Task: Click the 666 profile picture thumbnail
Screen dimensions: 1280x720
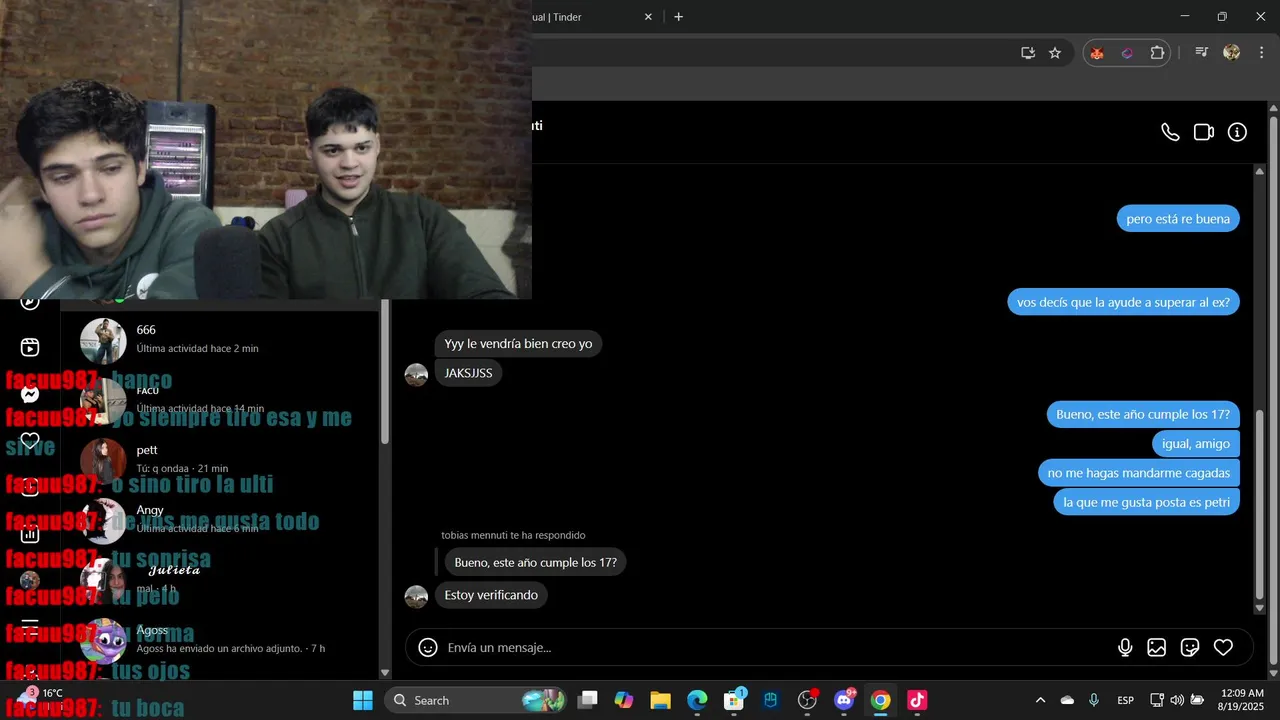Action: point(103,341)
